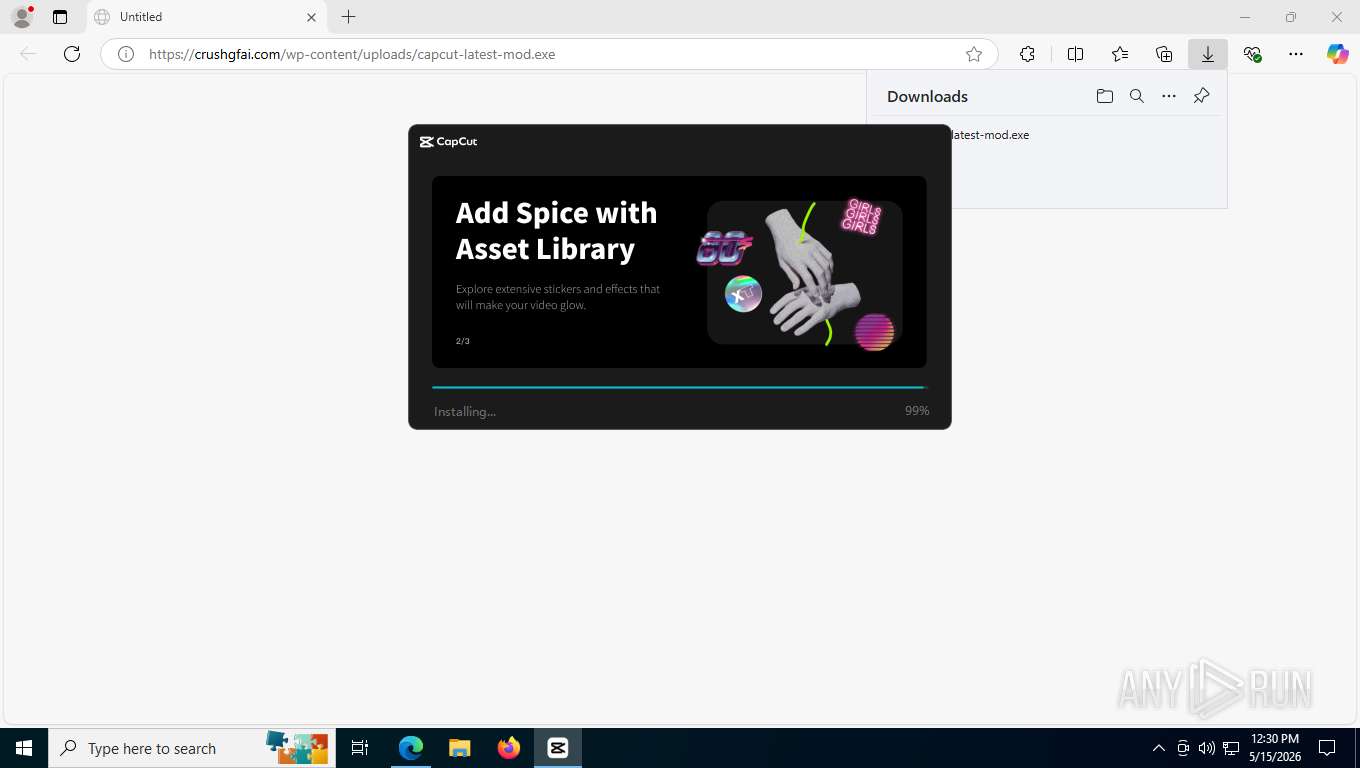Close the Untitled tab

tap(311, 17)
